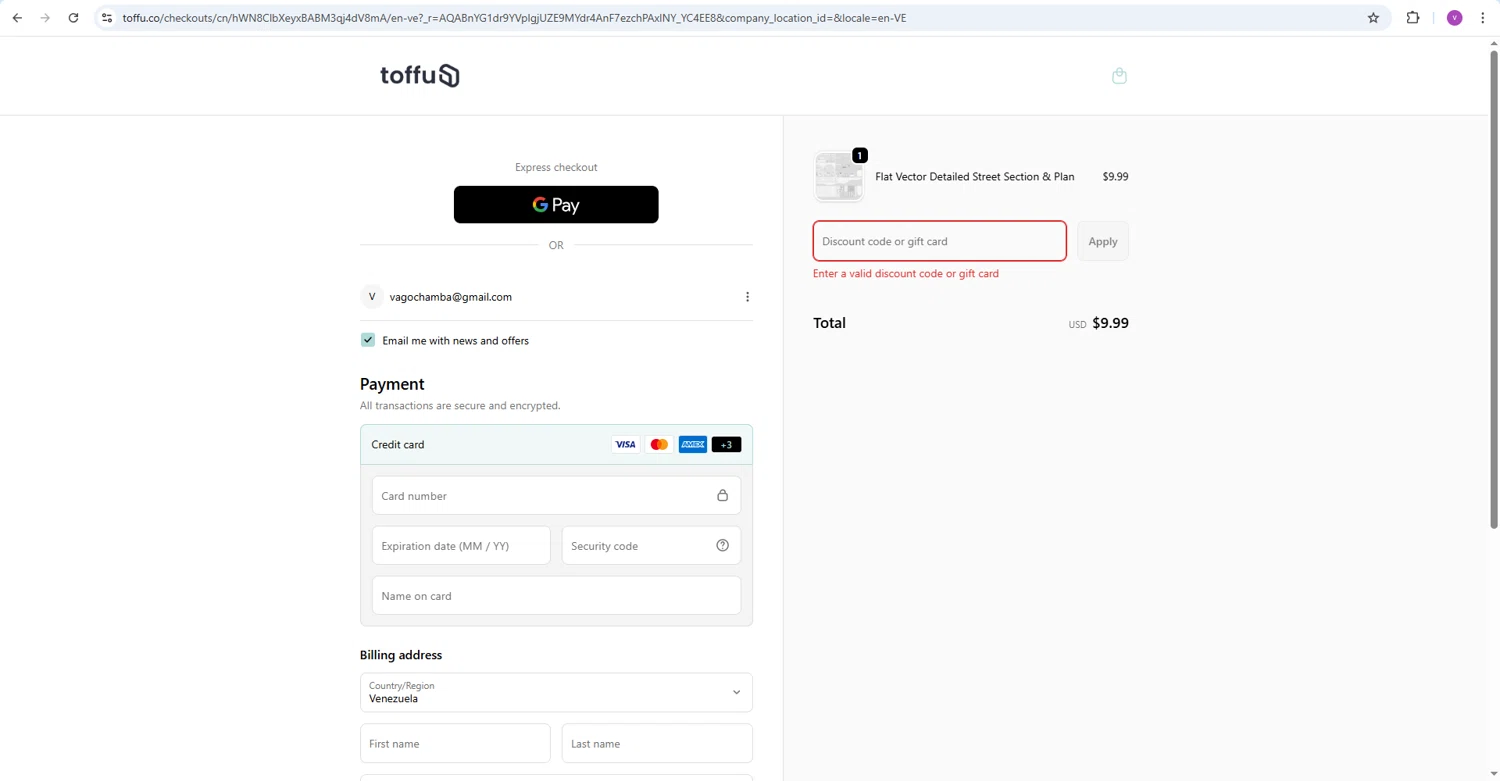The height and width of the screenshot is (781, 1500).
Task: Open the Chrome profile avatar
Action: click(1455, 18)
